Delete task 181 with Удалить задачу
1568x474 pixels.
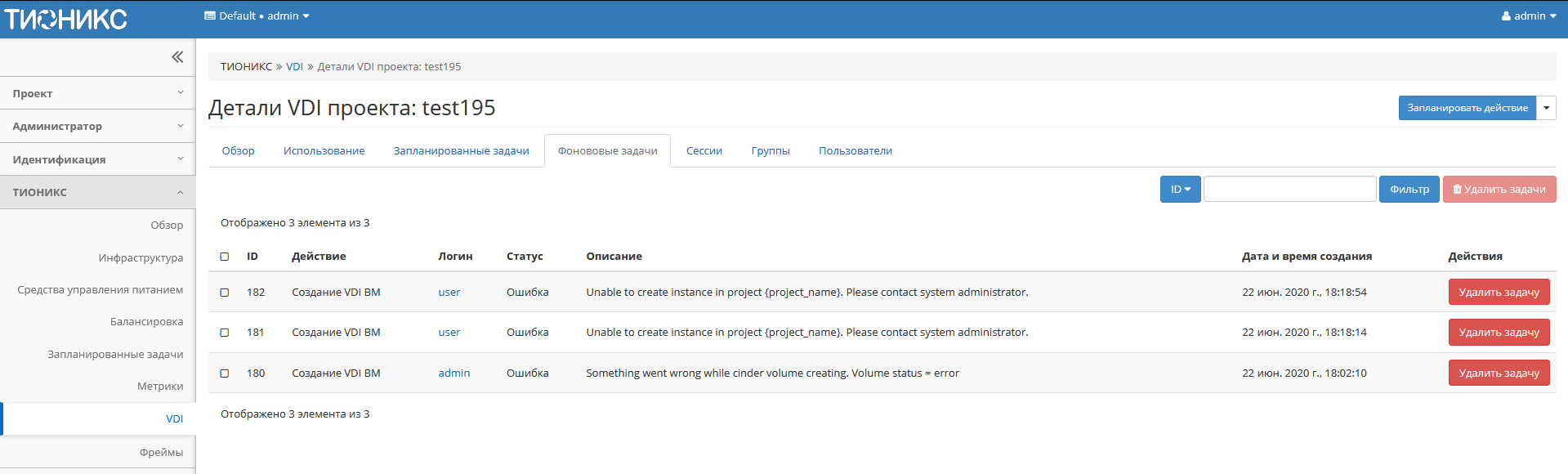pos(1499,333)
